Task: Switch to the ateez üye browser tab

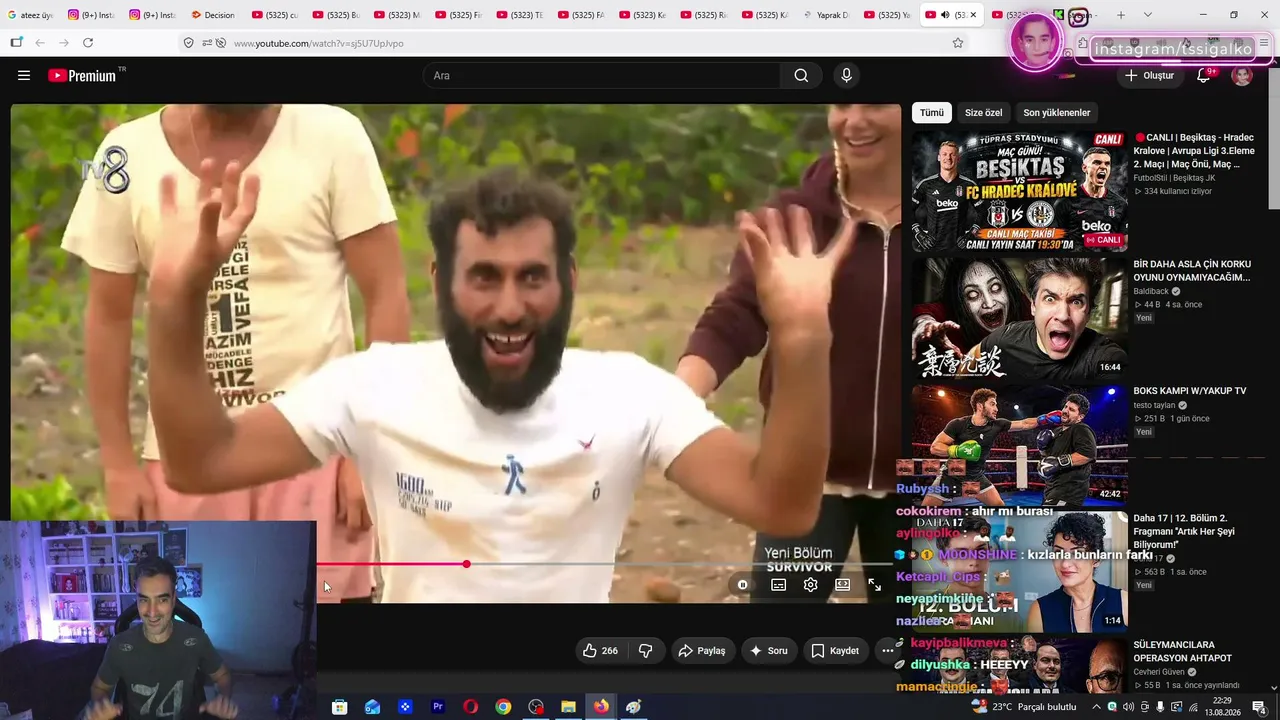Action: click(30, 15)
